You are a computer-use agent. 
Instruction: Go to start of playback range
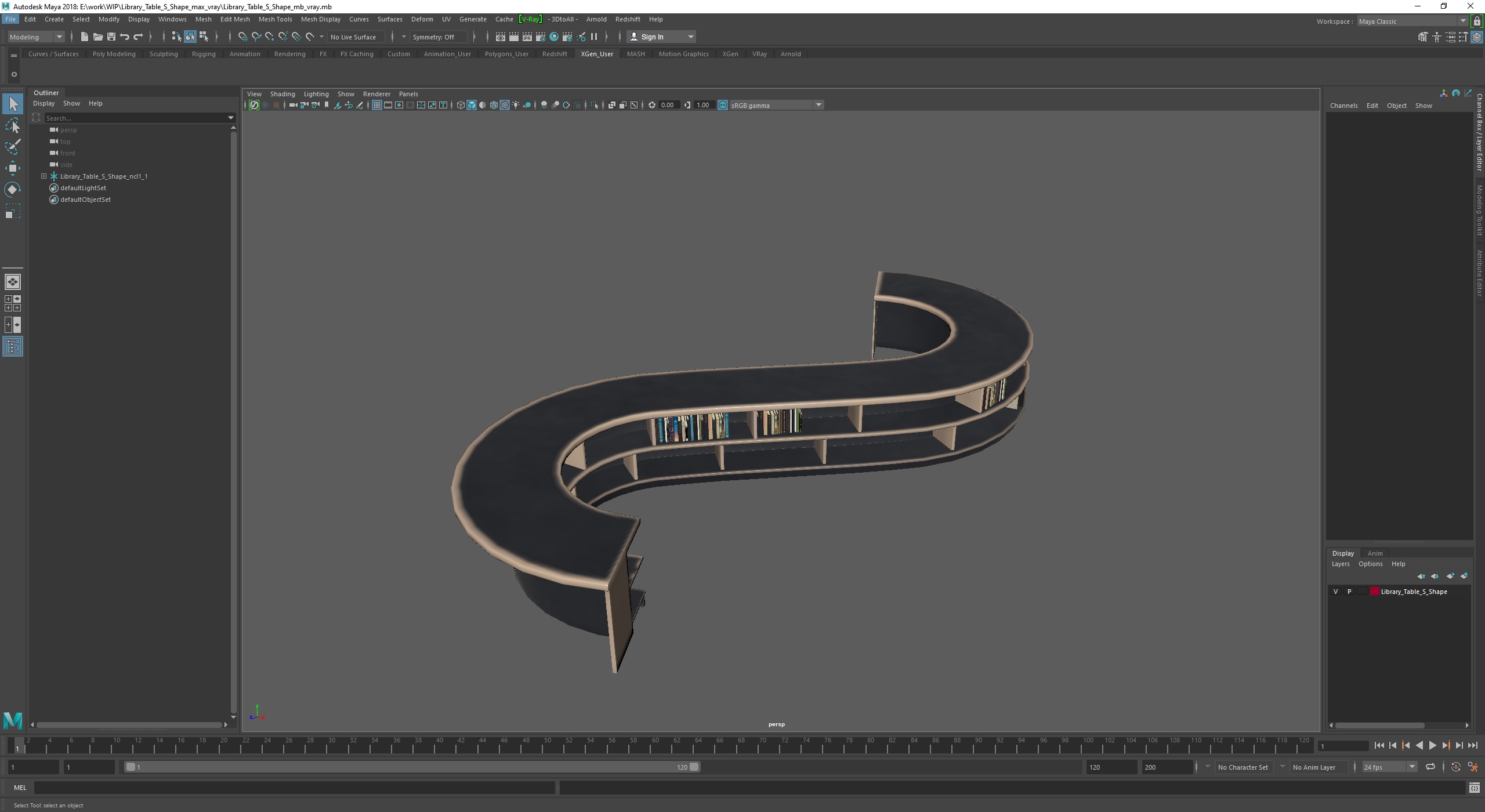tap(1379, 746)
